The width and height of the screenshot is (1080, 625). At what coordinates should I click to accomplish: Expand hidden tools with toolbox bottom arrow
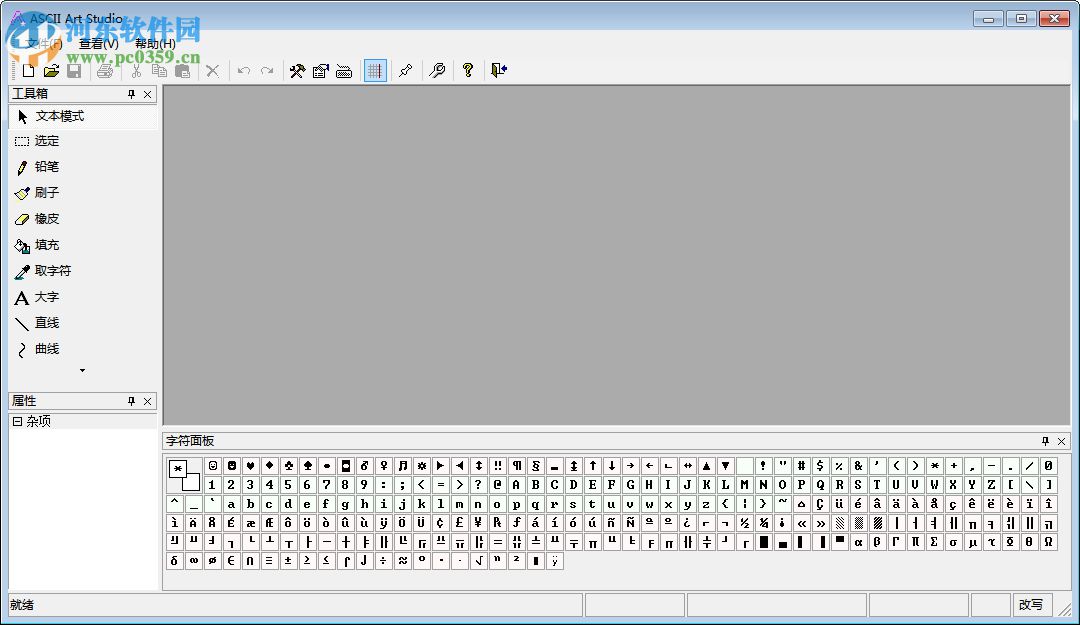(x=82, y=371)
